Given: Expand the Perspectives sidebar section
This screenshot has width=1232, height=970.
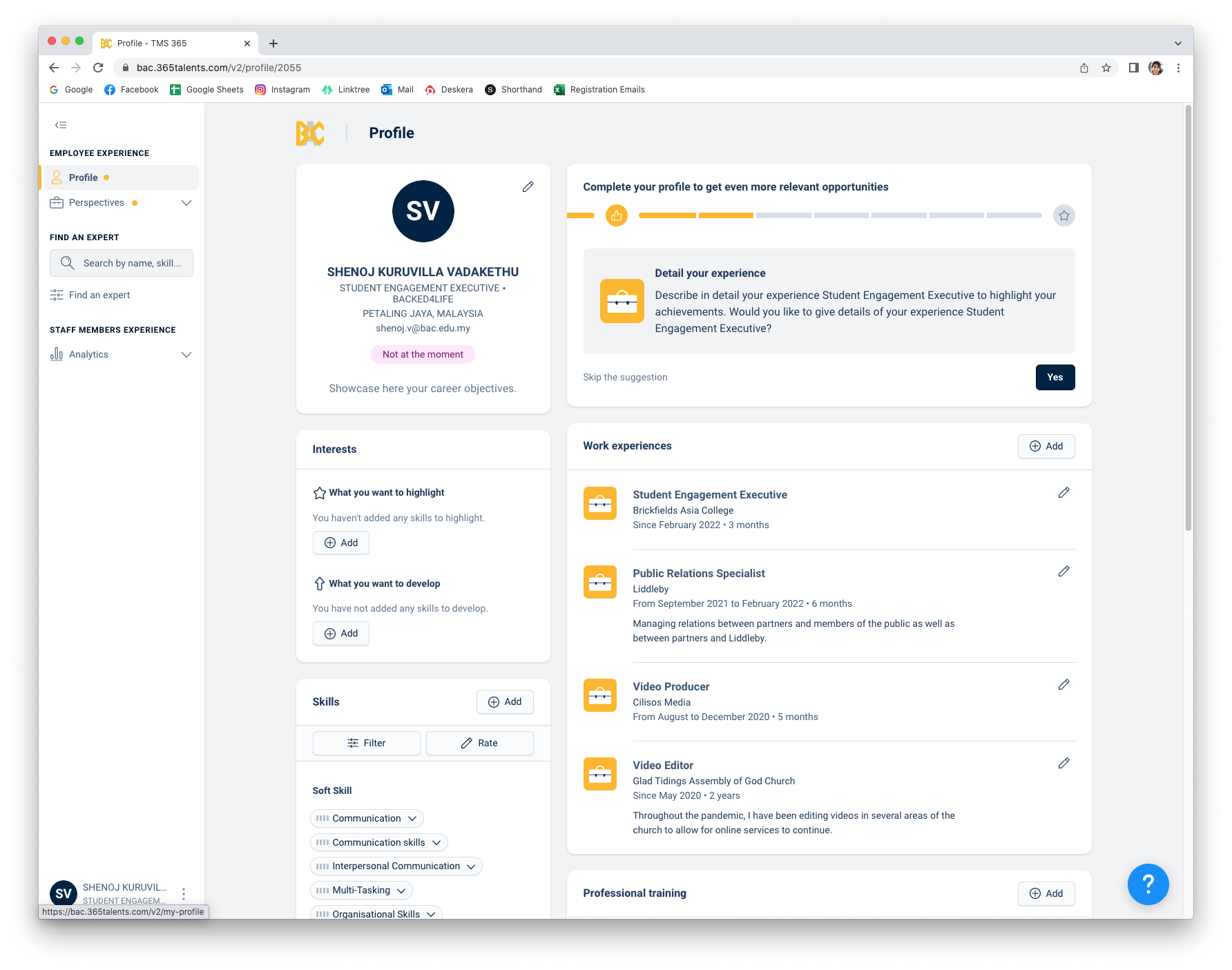Looking at the screenshot, I should 186,203.
